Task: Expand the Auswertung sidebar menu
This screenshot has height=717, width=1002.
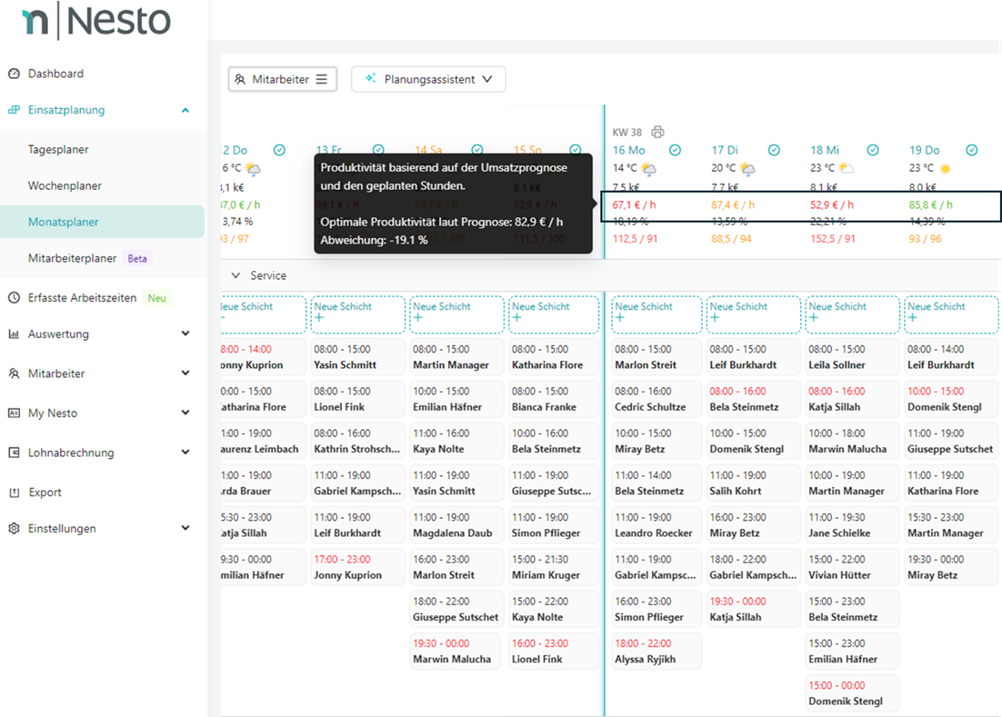Action: [185, 334]
